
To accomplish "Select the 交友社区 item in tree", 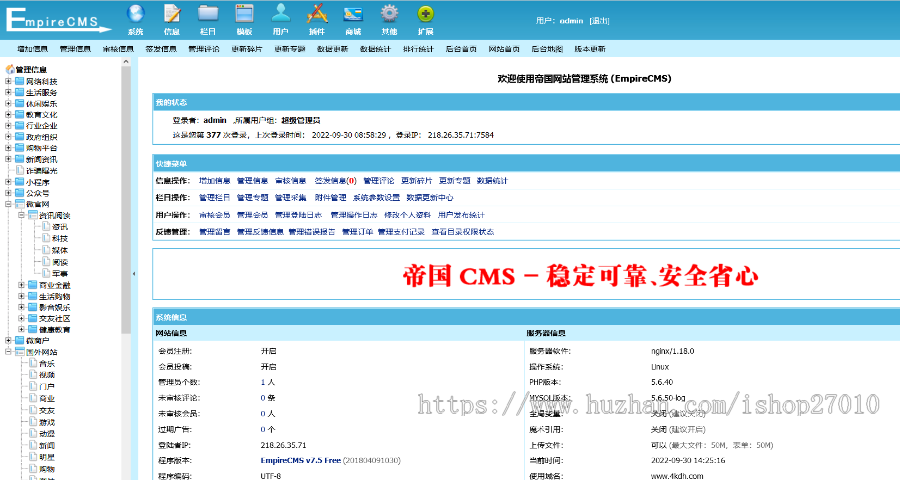I will (55, 319).
